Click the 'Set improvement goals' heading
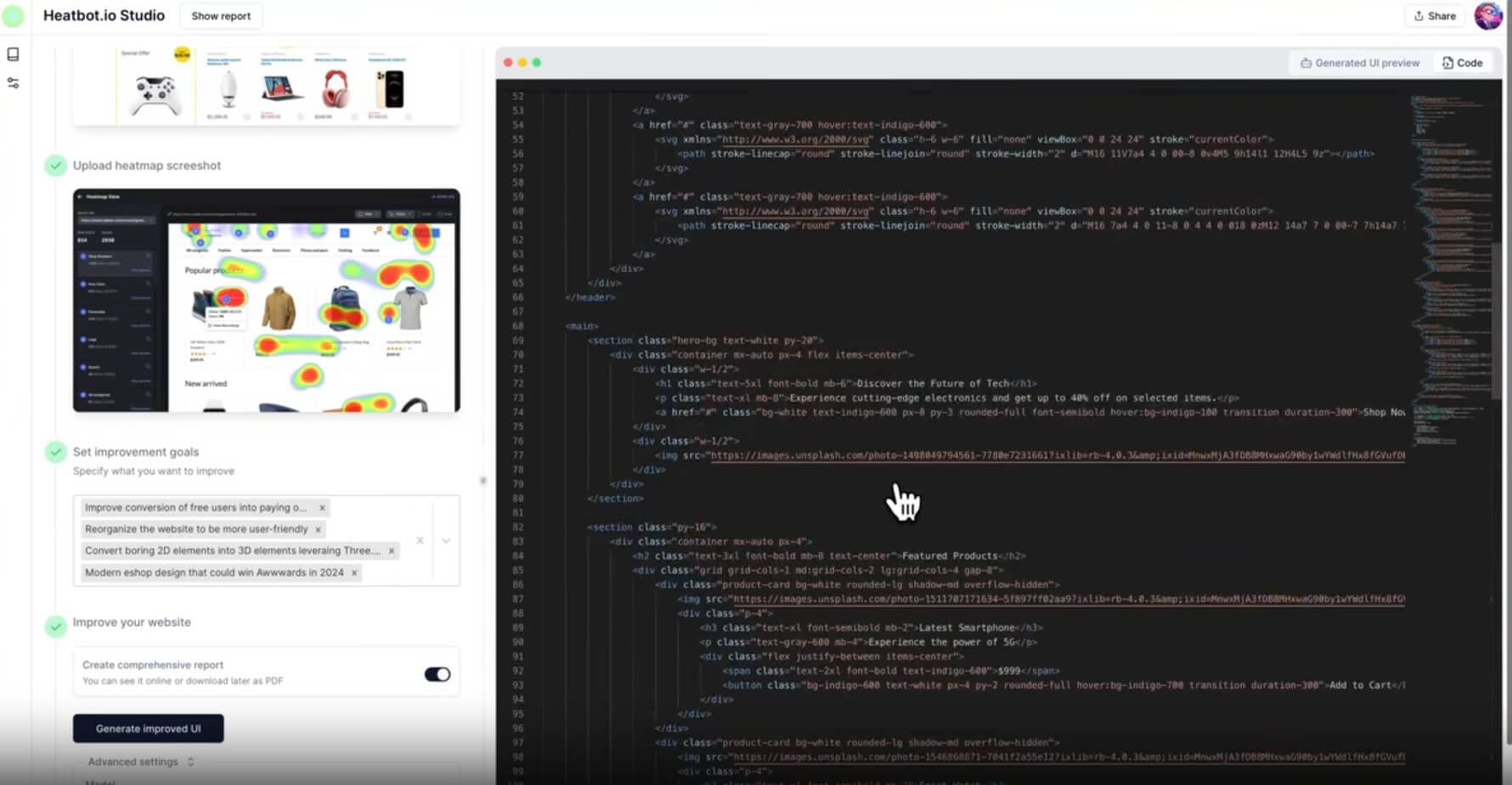Viewport: 1512px width, 785px height. coord(136,452)
